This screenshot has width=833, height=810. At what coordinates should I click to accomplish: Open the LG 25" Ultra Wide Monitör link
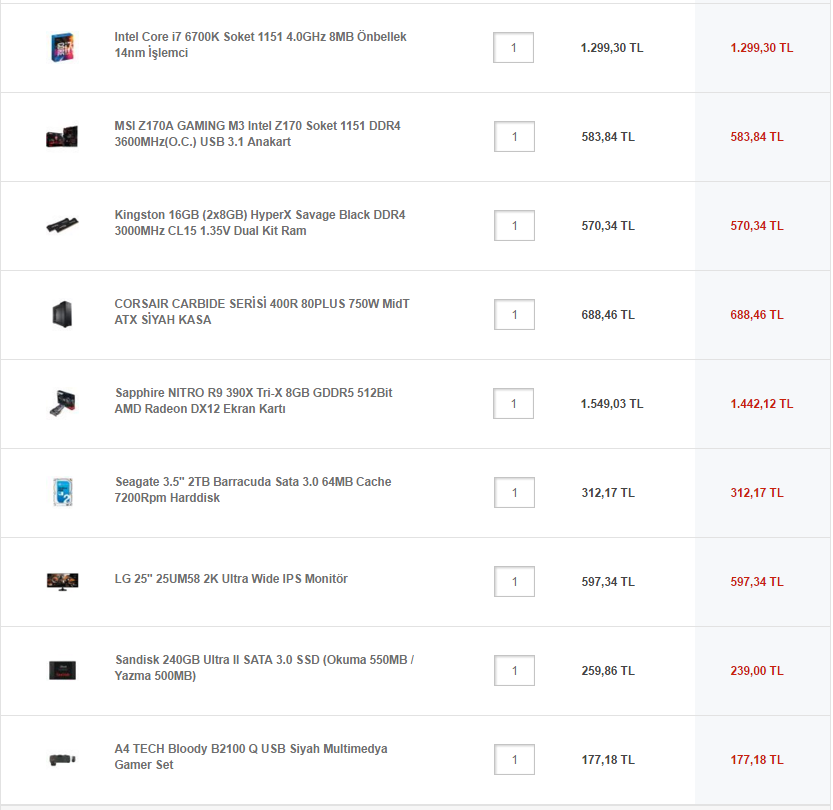tap(231, 579)
